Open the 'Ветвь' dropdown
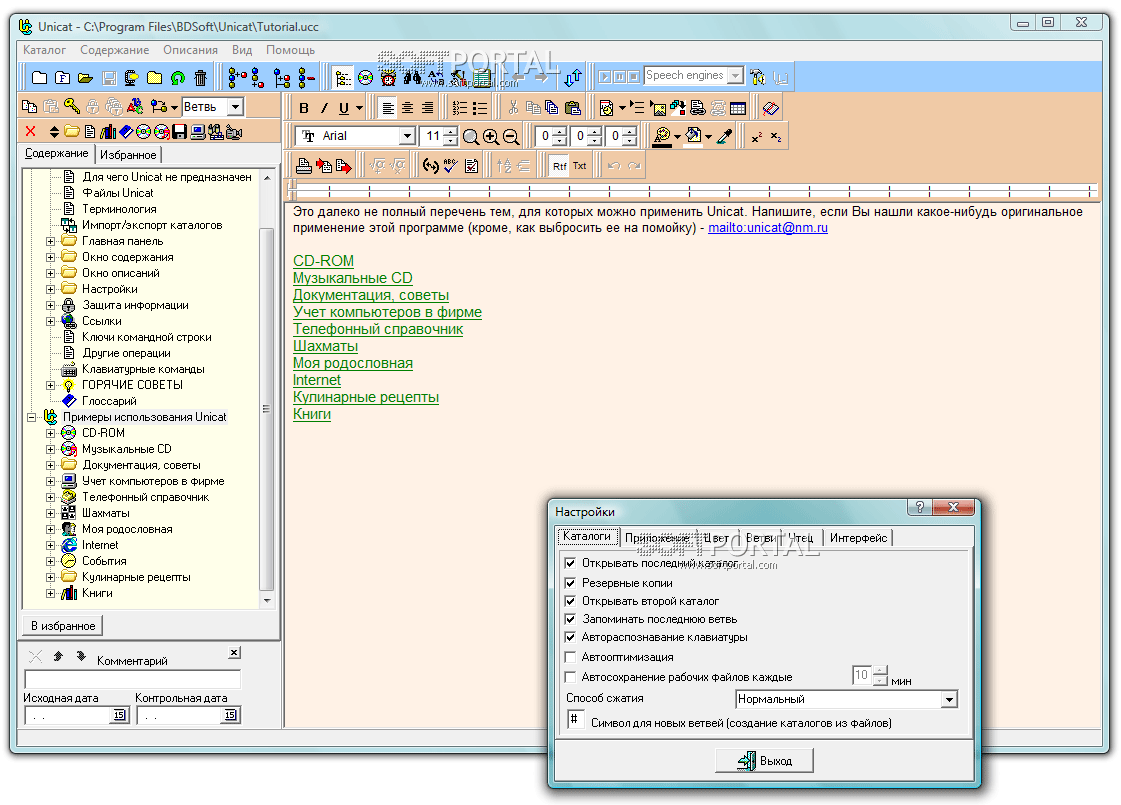The image size is (1121, 805). pyautogui.click(x=235, y=107)
